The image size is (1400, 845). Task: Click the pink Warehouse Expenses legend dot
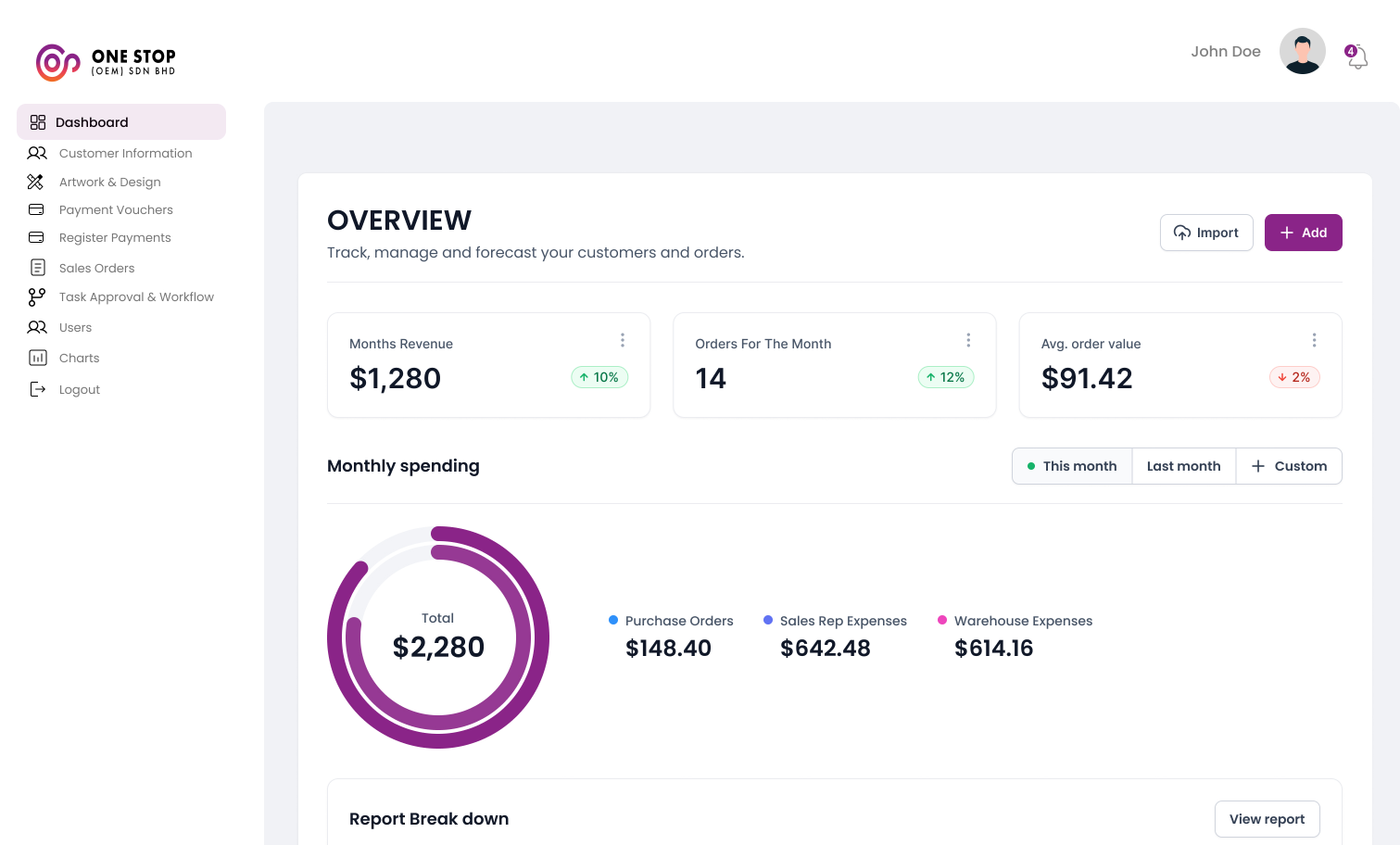point(942,620)
